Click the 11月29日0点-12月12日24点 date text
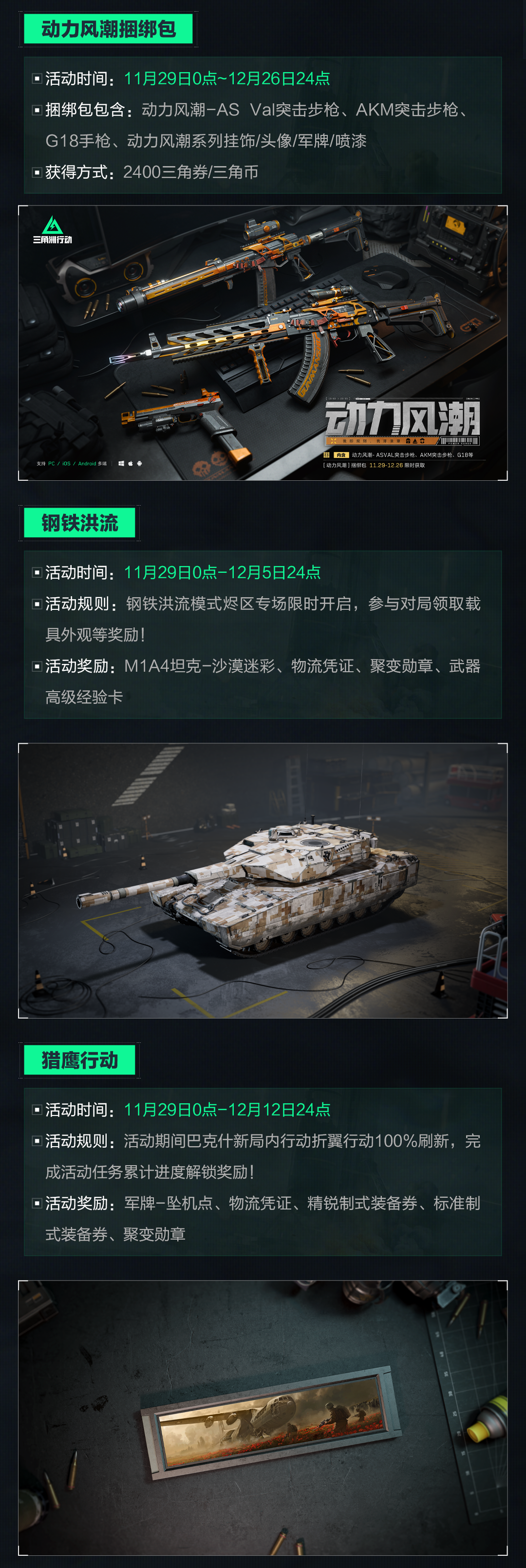This screenshot has width=526, height=1568. (x=227, y=1110)
